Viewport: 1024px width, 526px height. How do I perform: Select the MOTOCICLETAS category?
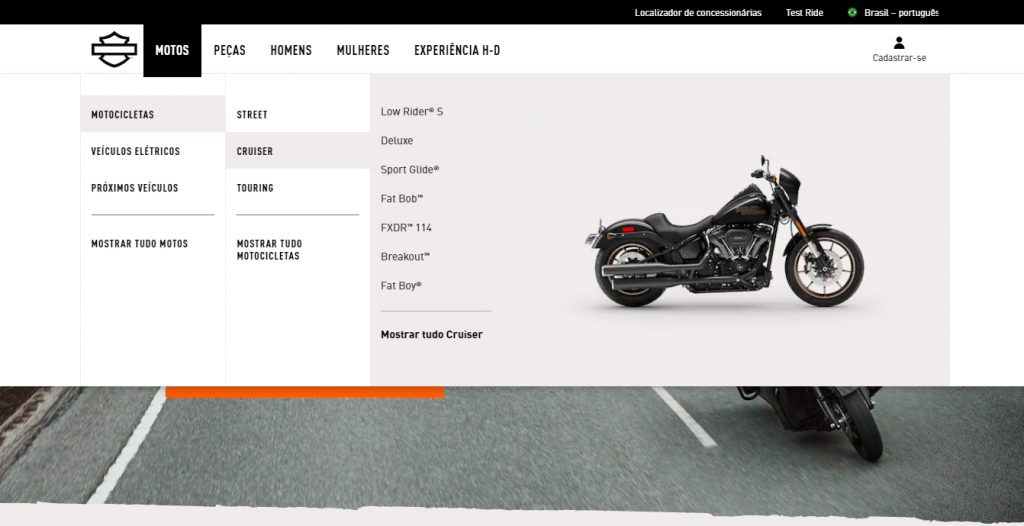[153, 114]
